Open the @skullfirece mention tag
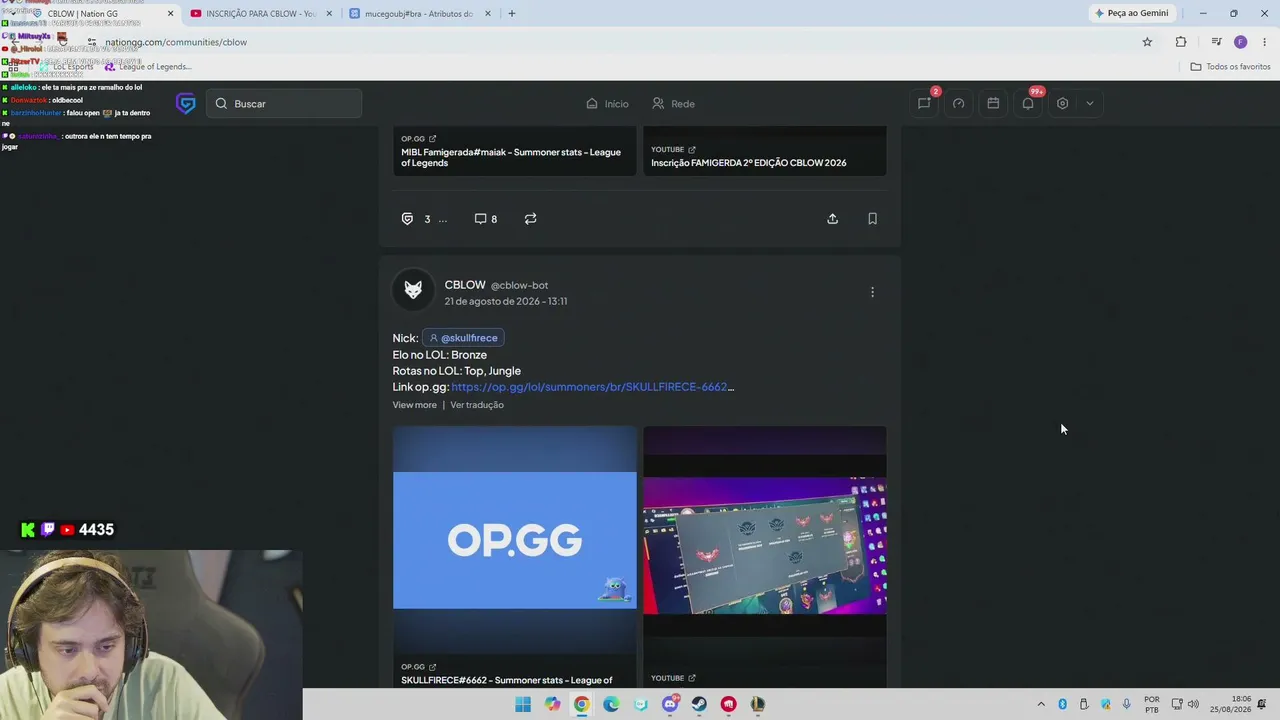The image size is (1280, 720). (x=463, y=338)
